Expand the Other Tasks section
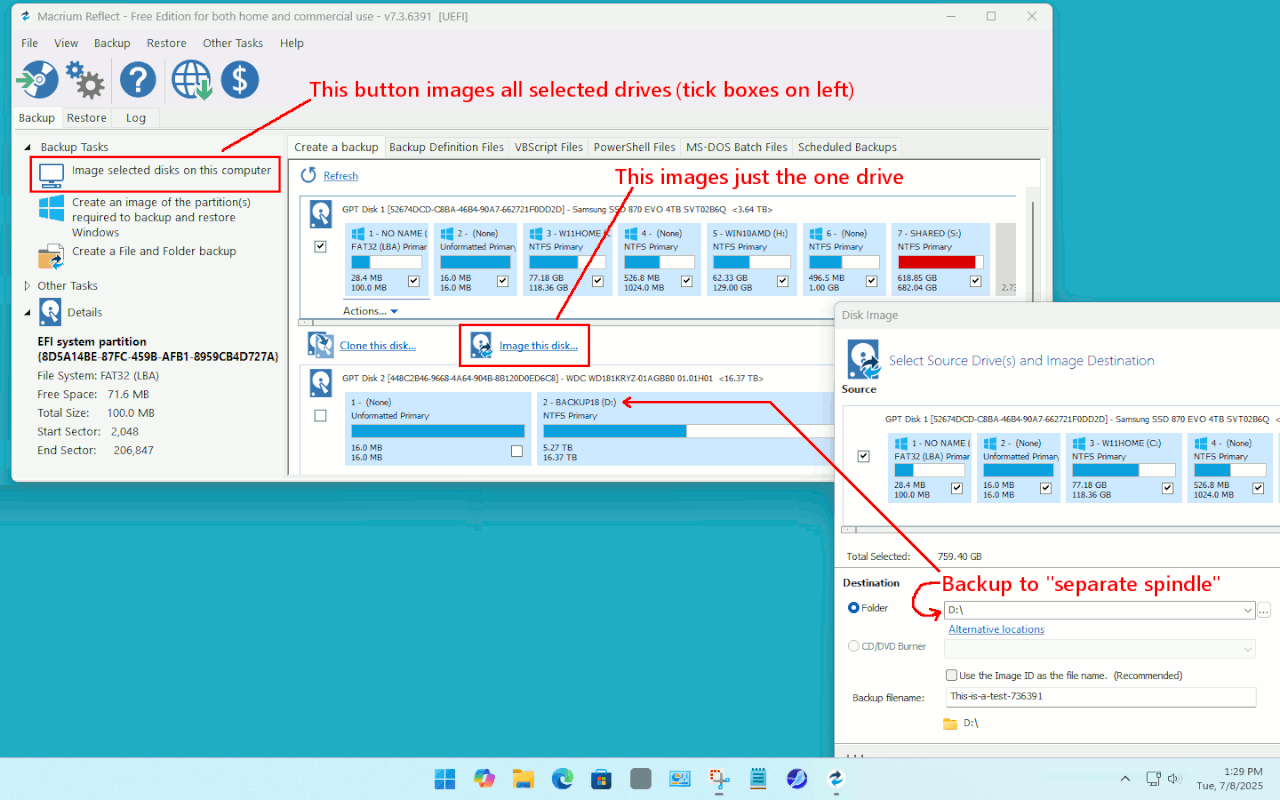This screenshot has width=1280, height=800. pos(28,286)
